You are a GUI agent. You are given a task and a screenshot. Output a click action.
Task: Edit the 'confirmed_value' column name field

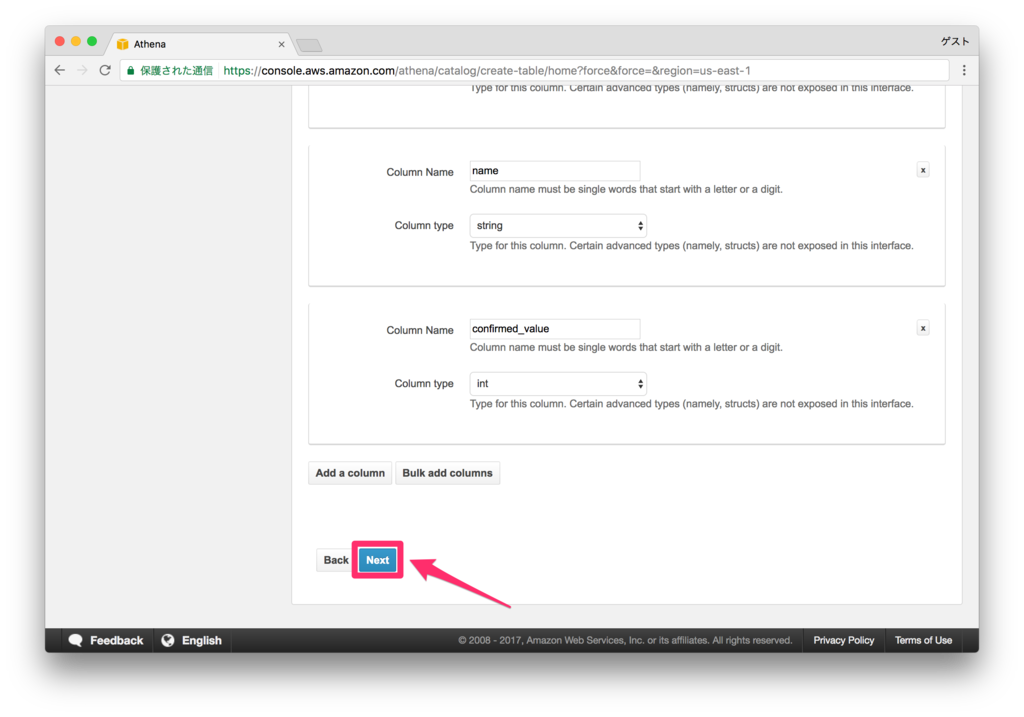pyautogui.click(x=554, y=329)
